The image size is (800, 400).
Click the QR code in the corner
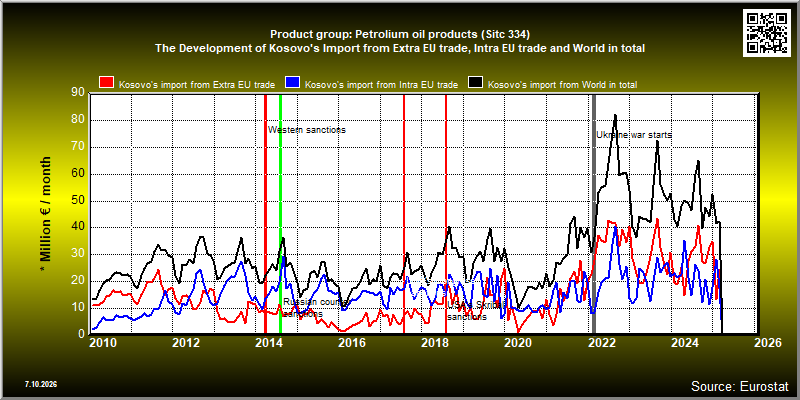(x=768, y=33)
